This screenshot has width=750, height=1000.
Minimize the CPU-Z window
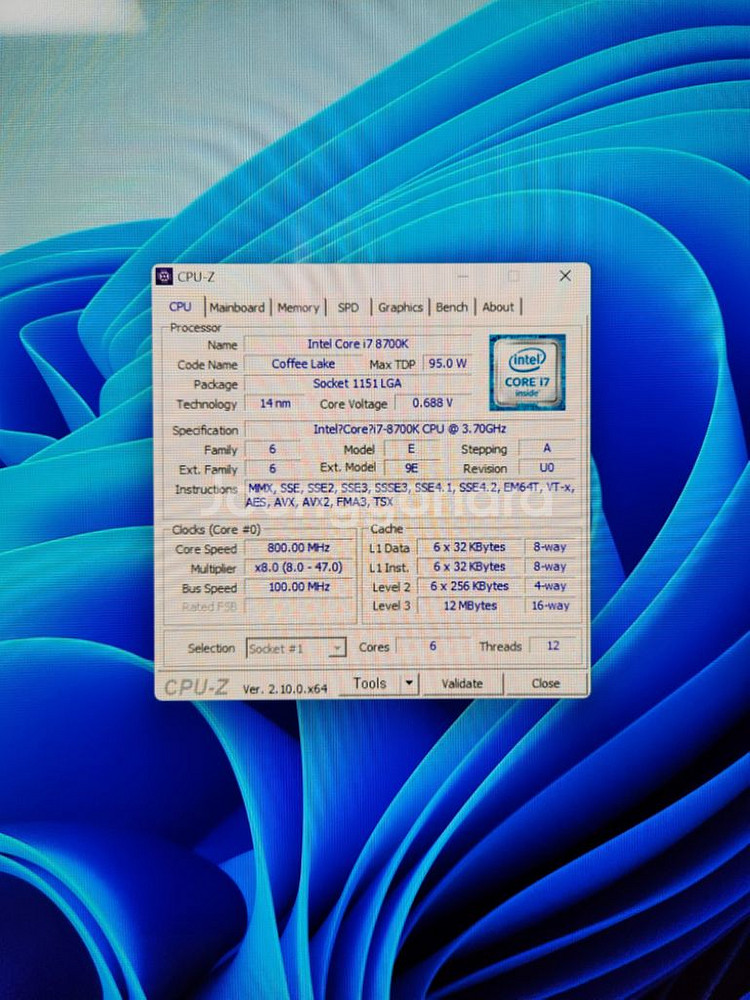click(463, 276)
